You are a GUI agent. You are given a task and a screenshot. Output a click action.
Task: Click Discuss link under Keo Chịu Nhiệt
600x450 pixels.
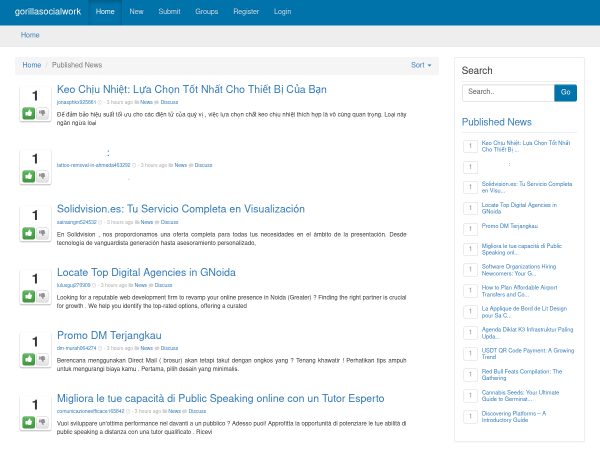click(169, 102)
